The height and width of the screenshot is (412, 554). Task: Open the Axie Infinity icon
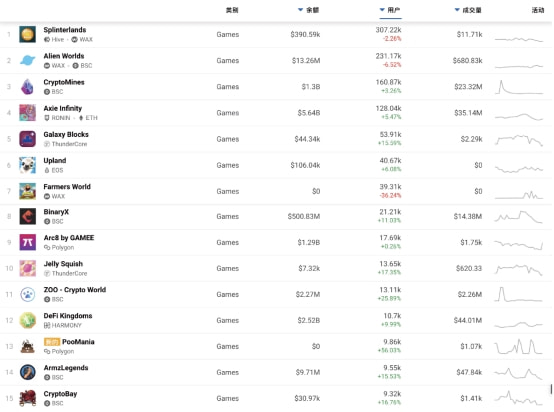(27, 113)
